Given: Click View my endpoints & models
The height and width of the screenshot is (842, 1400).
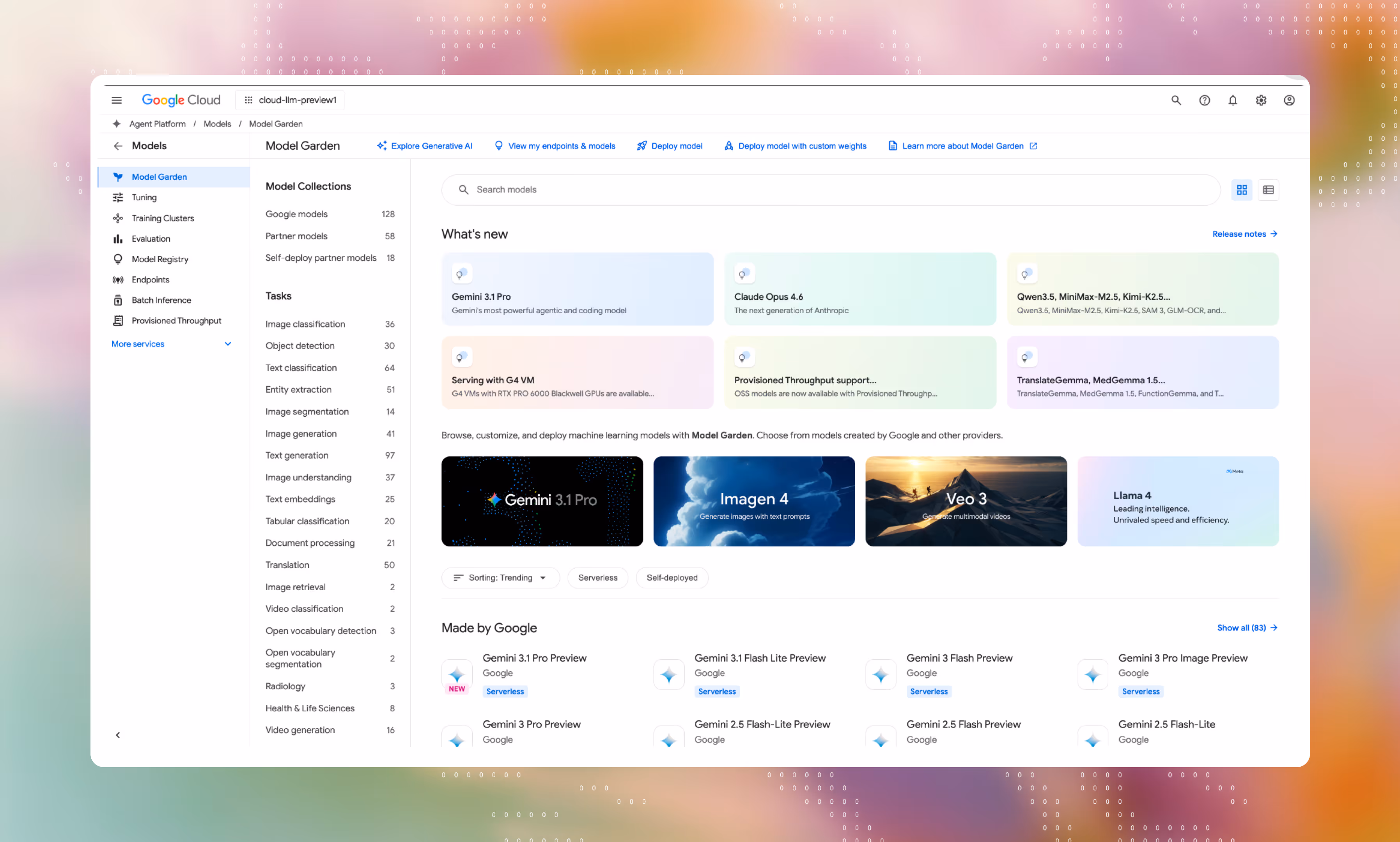Looking at the screenshot, I should click(x=555, y=146).
